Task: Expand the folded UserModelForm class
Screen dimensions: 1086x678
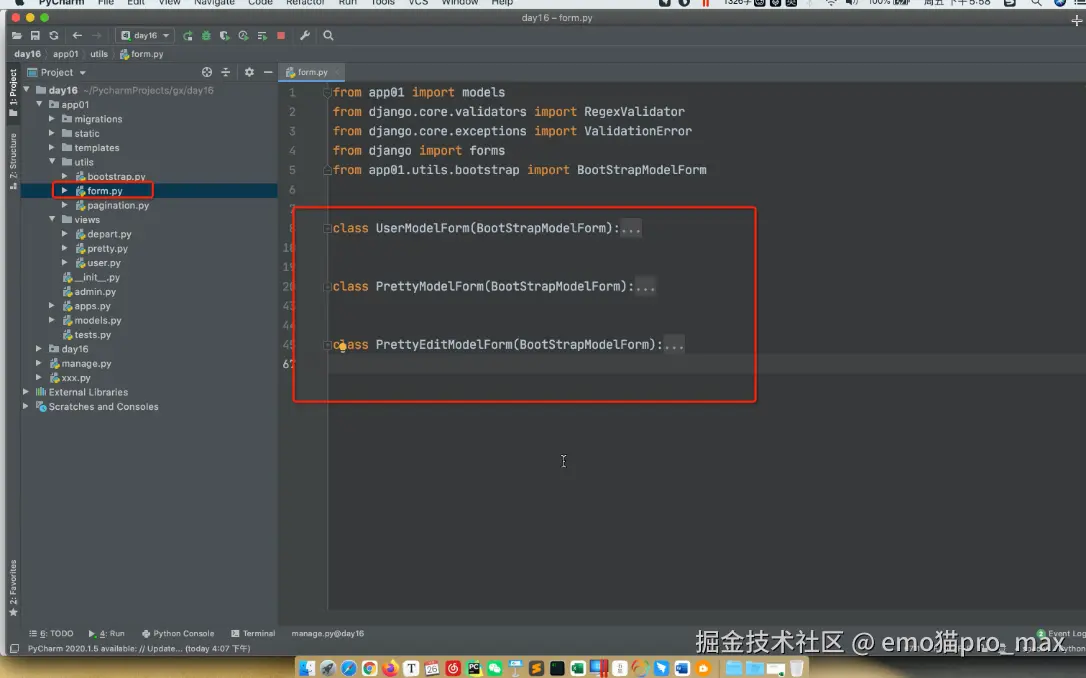Action: [327, 228]
